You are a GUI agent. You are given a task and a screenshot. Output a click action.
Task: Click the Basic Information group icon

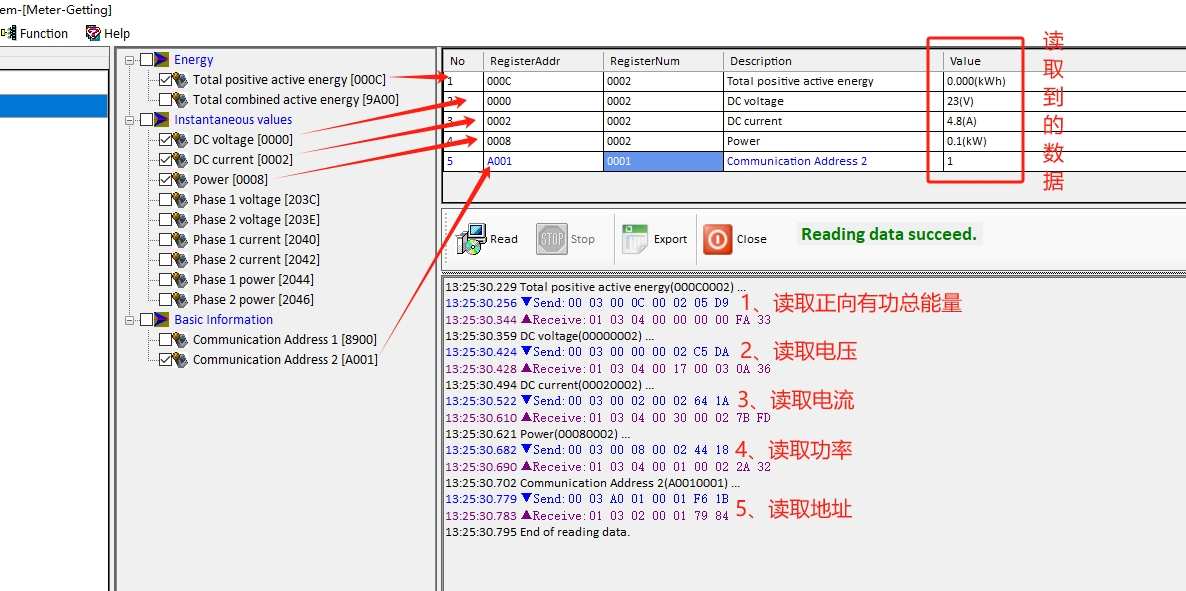162,320
